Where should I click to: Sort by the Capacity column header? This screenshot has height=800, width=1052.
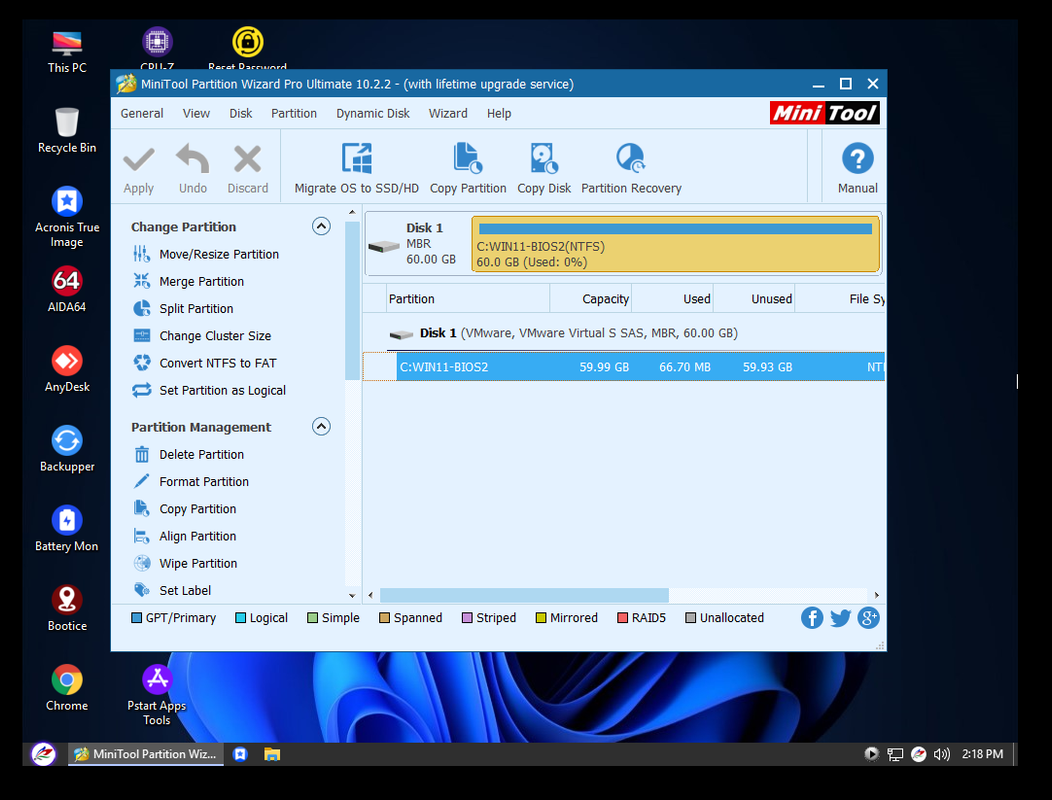tap(590, 299)
